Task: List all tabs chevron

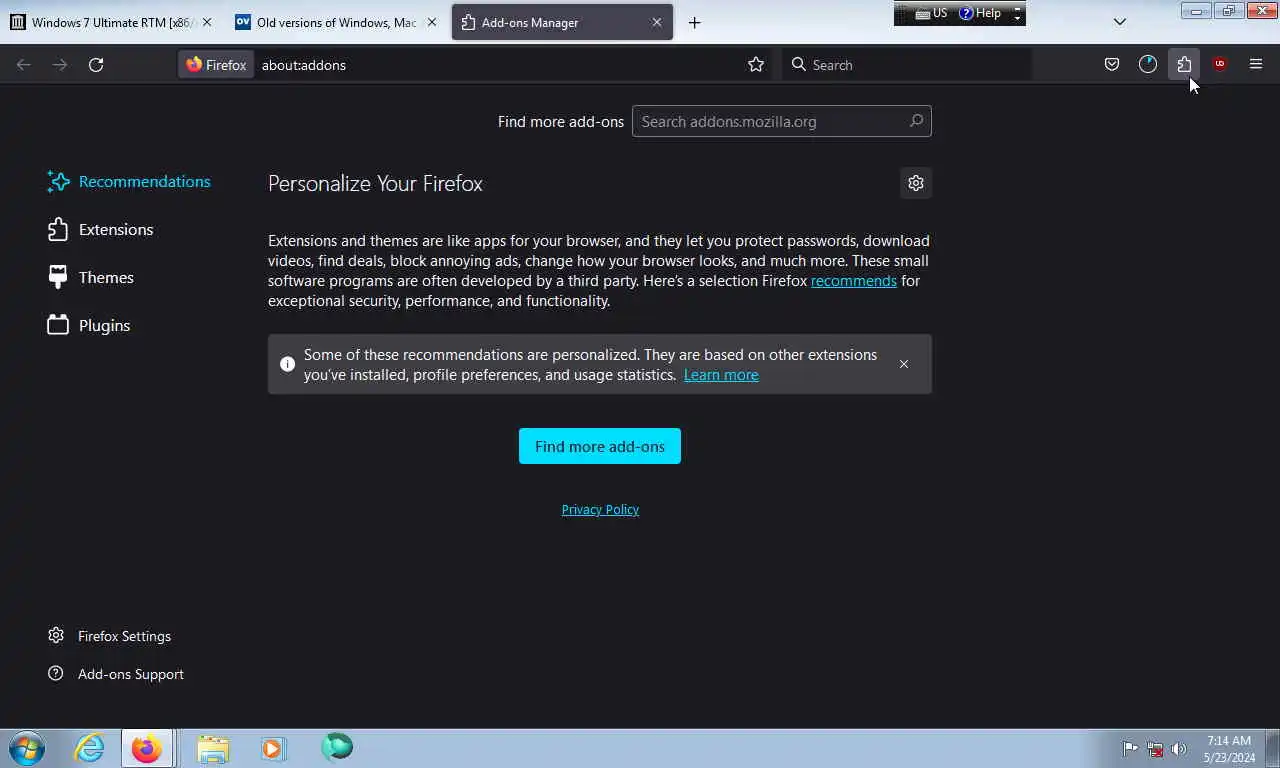Action: (x=1120, y=22)
